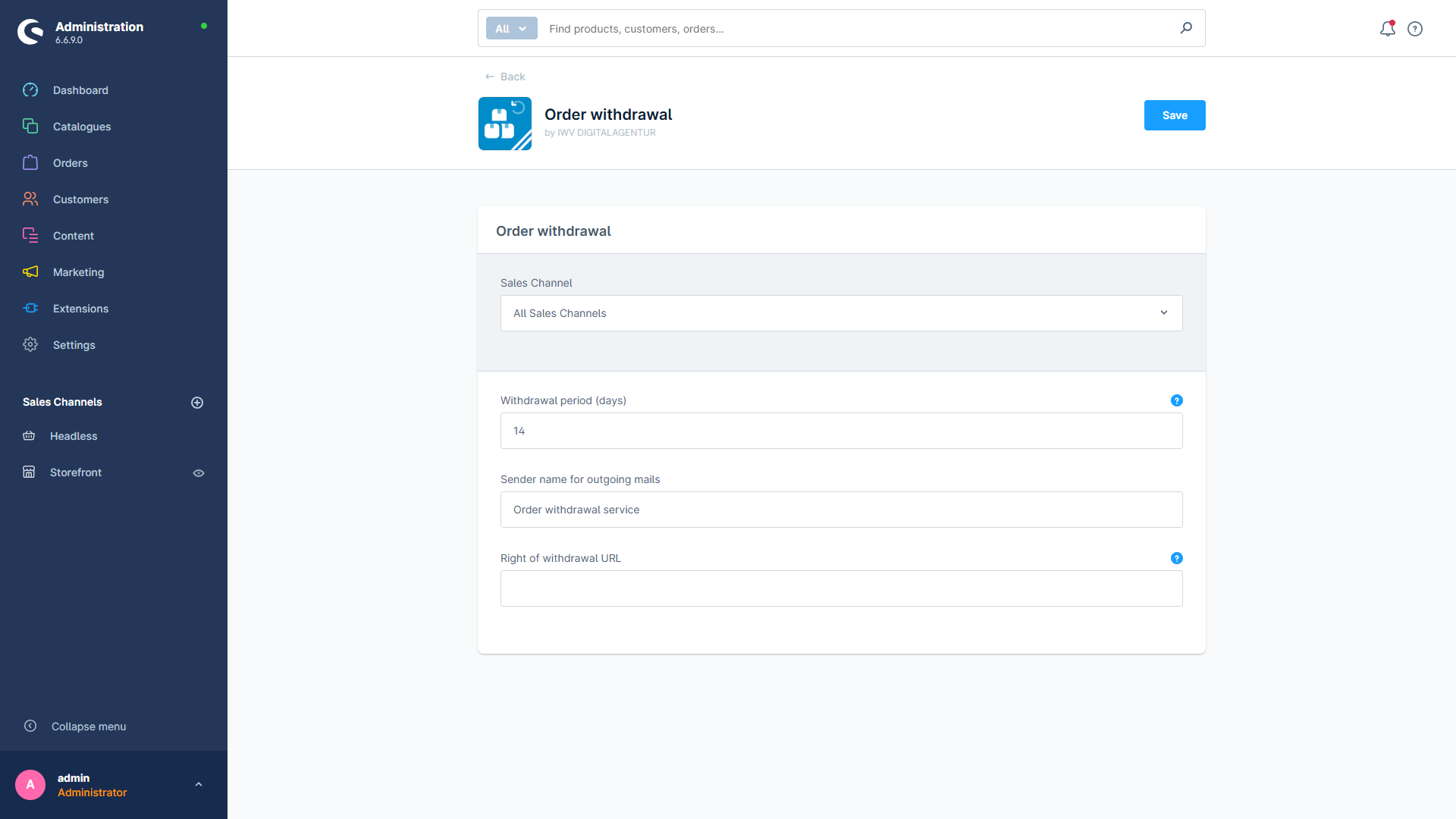Click the Save button
This screenshot has width=1456, height=819.
pos(1174,115)
